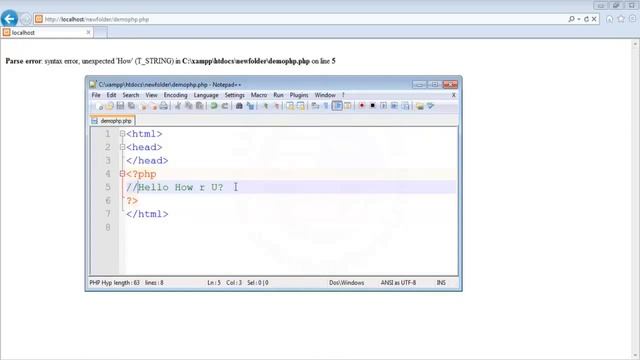Click the green Undo arrow icon
This screenshot has width=640, height=360.
(x=214, y=106)
